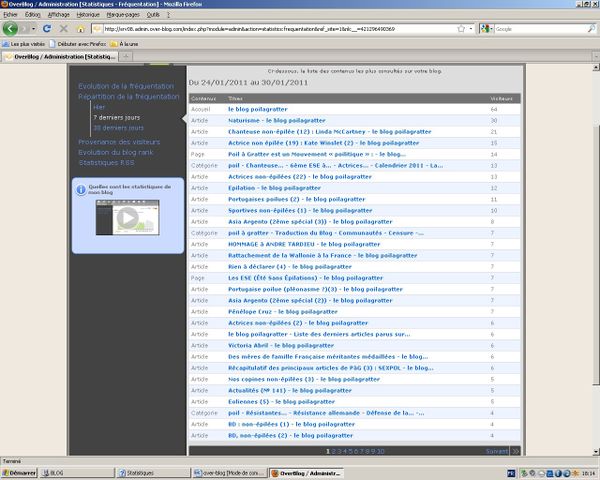Click the Titres column header
The height and width of the screenshot is (480, 600).
pos(235,99)
